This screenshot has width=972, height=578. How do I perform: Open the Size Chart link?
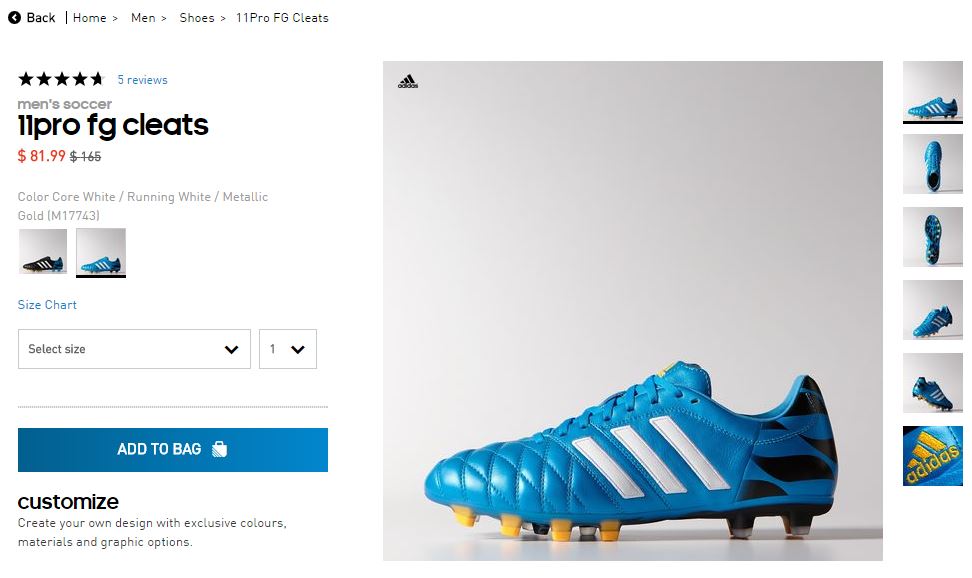pyautogui.click(x=47, y=305)
